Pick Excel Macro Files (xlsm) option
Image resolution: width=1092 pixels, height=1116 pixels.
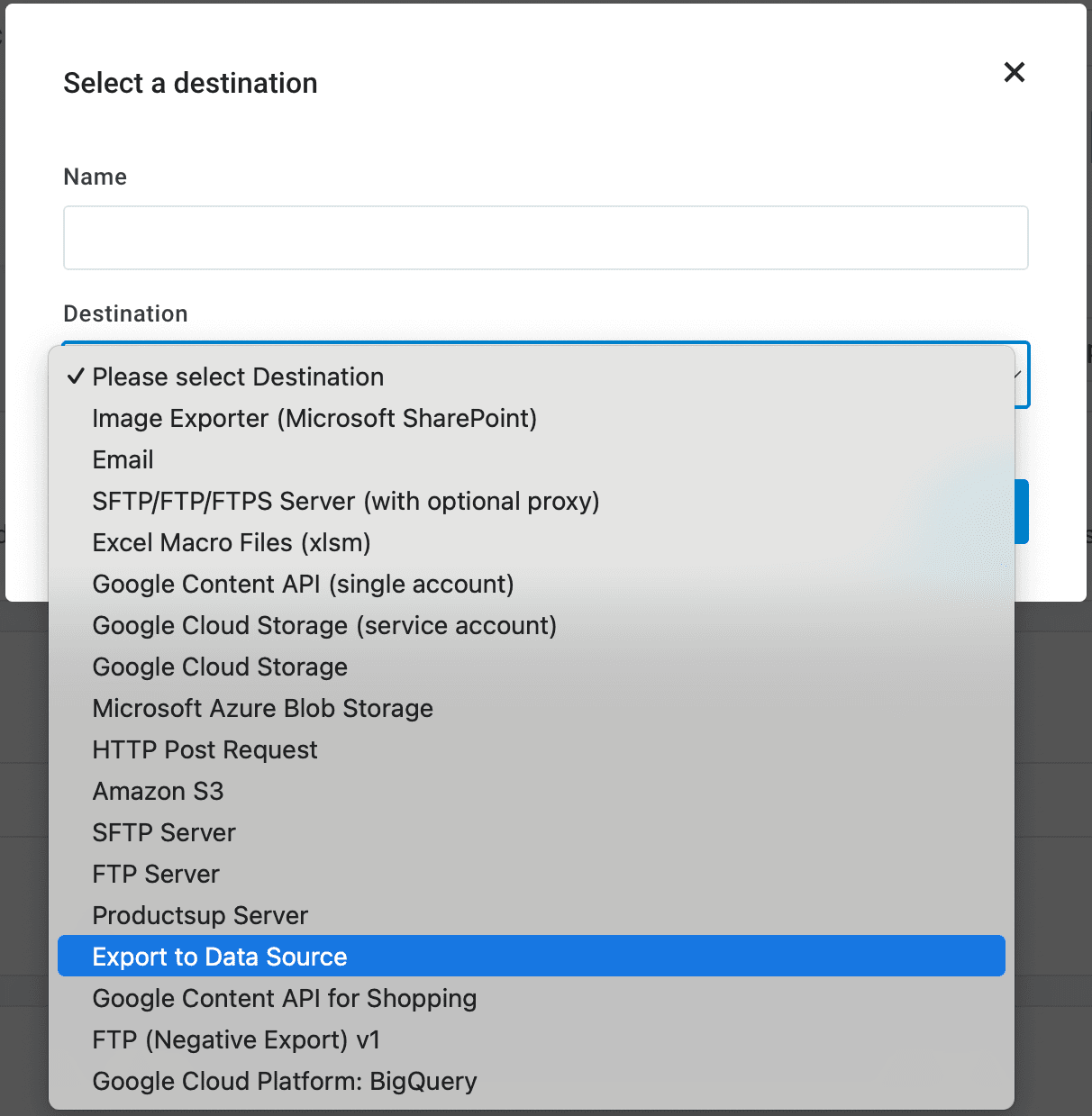(232, 543)
